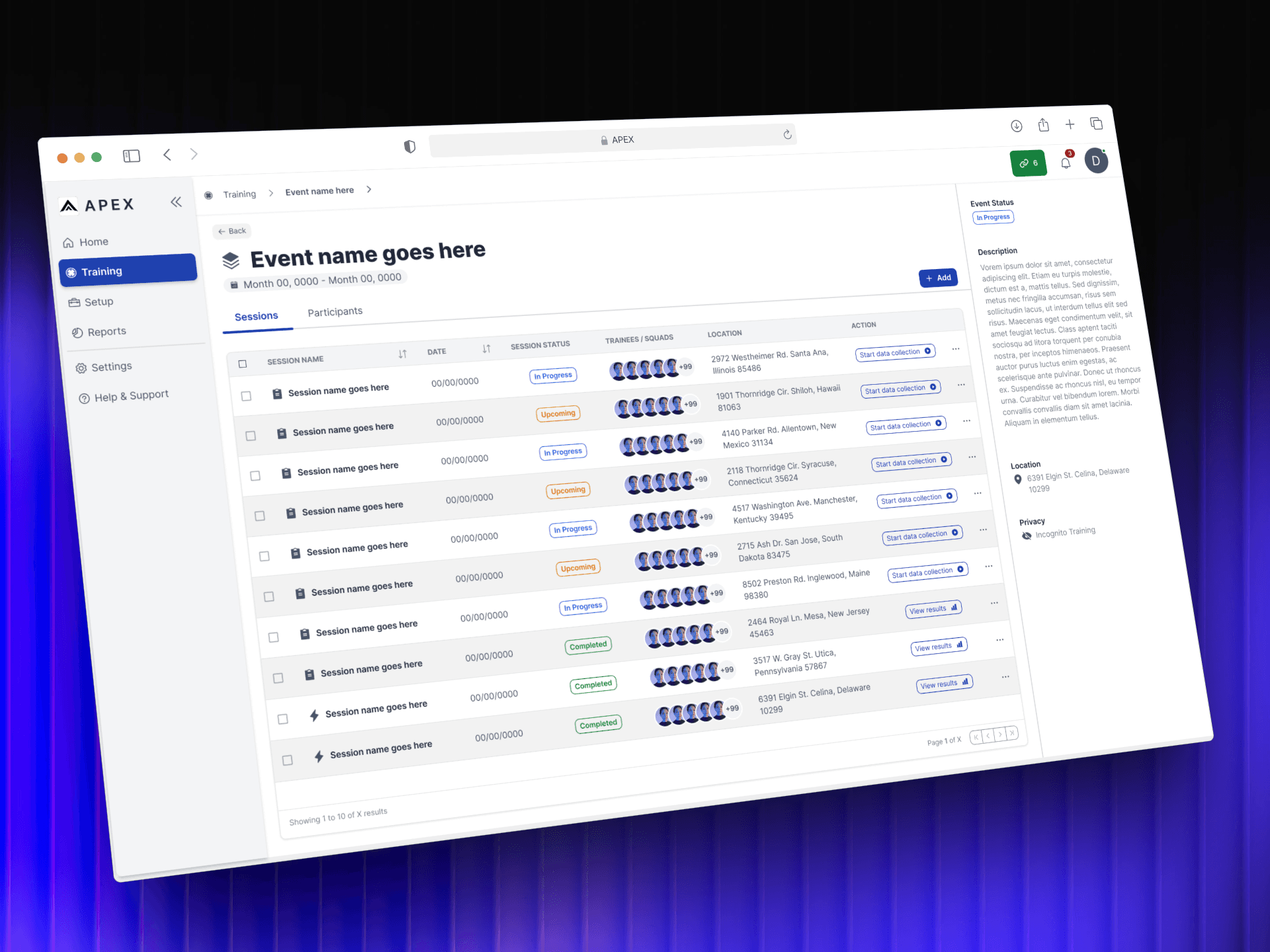1270x952 pixels.
Task: Open three-dot menu for Santa Ana session
Action: 956,348
